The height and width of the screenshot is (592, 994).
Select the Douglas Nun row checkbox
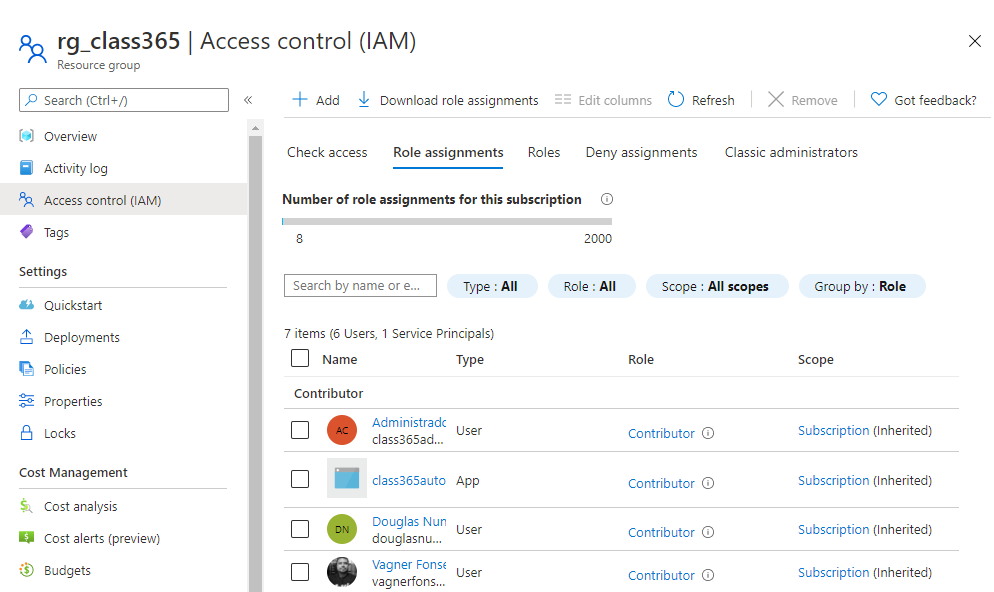click(x=300, y=529)
